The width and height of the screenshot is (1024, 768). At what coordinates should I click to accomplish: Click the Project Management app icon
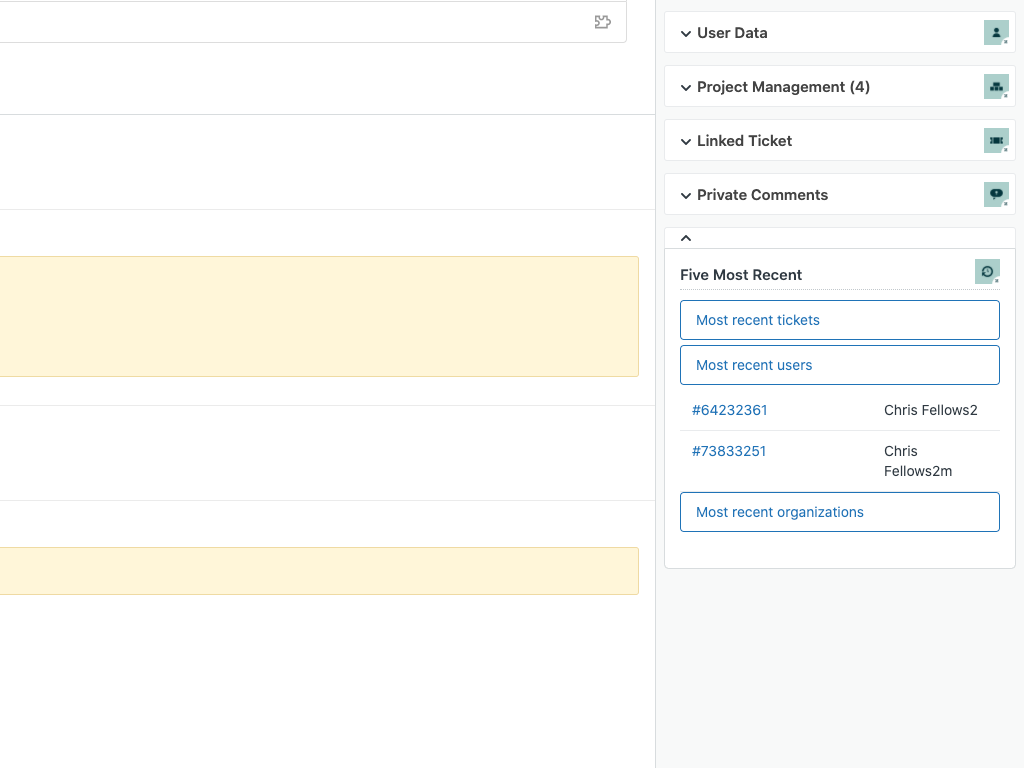tap(996, 86)
